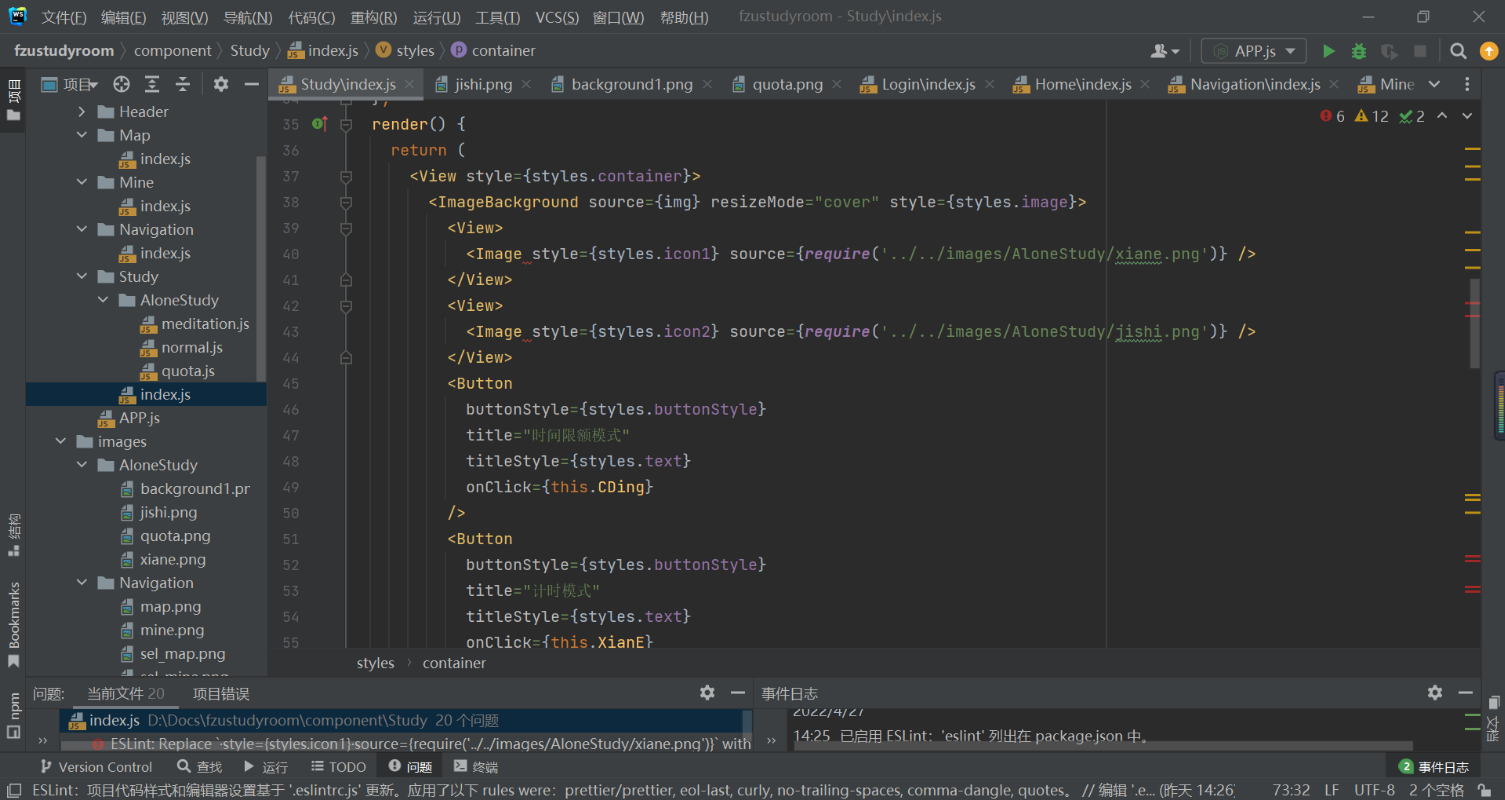
Task: Click the project tree scrollbar
Action: coord(262,267)
